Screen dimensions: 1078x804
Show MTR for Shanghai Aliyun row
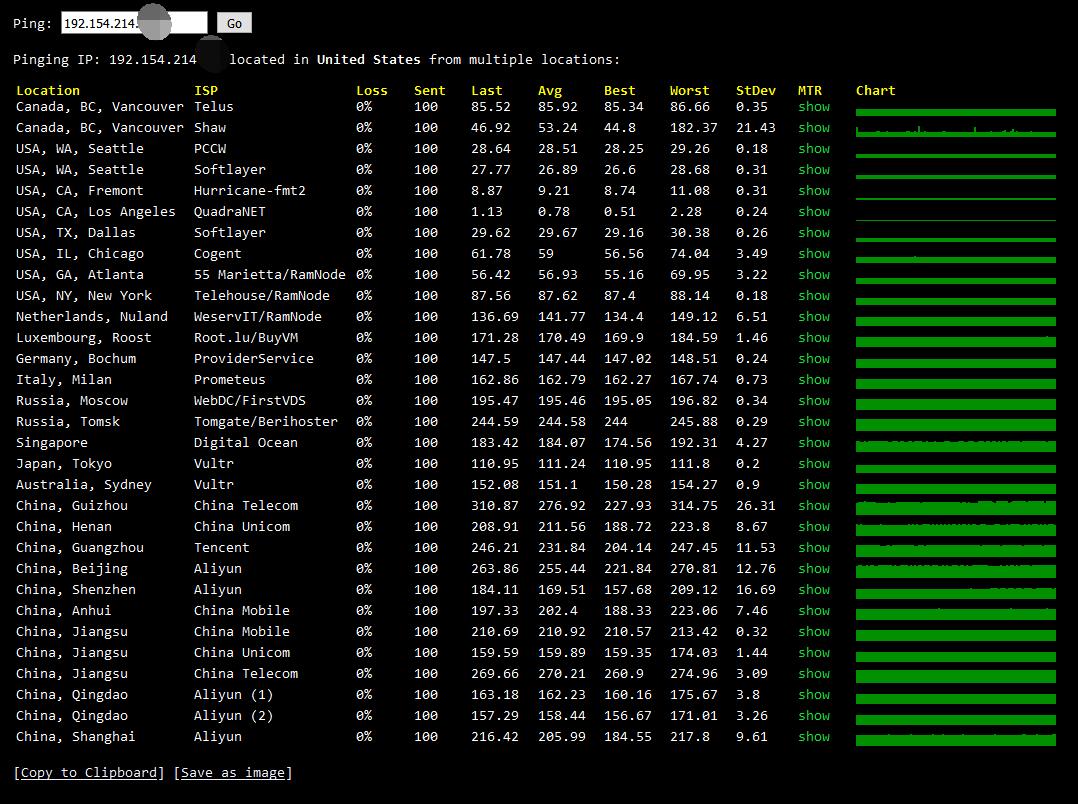814,737
